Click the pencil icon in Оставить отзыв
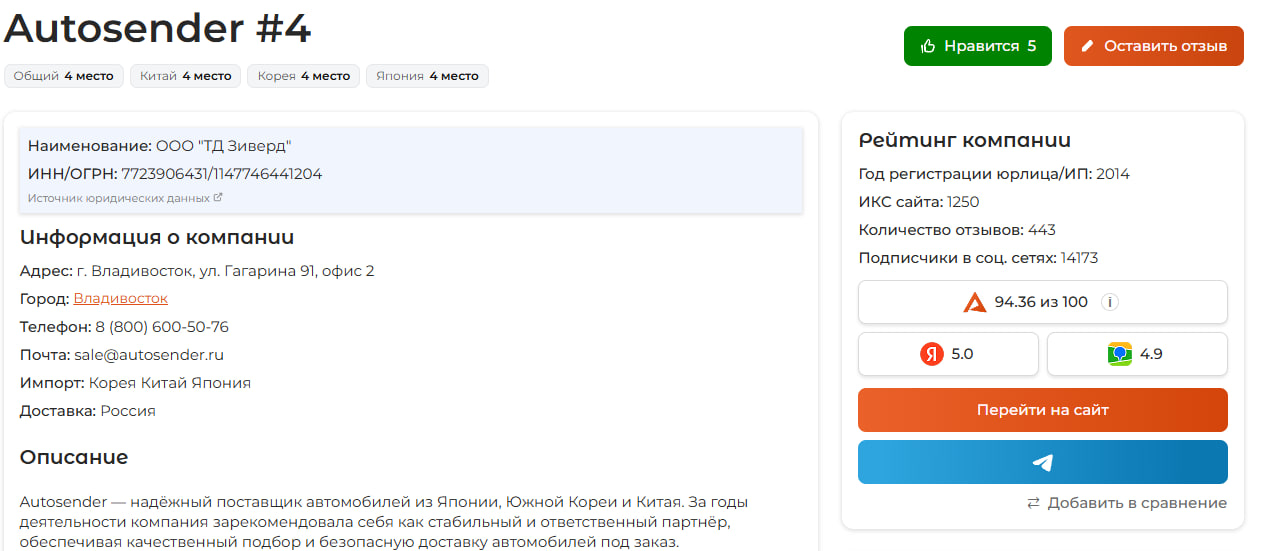The height and width of the screenshot is (551, 1268). [x=1088, y=46]
